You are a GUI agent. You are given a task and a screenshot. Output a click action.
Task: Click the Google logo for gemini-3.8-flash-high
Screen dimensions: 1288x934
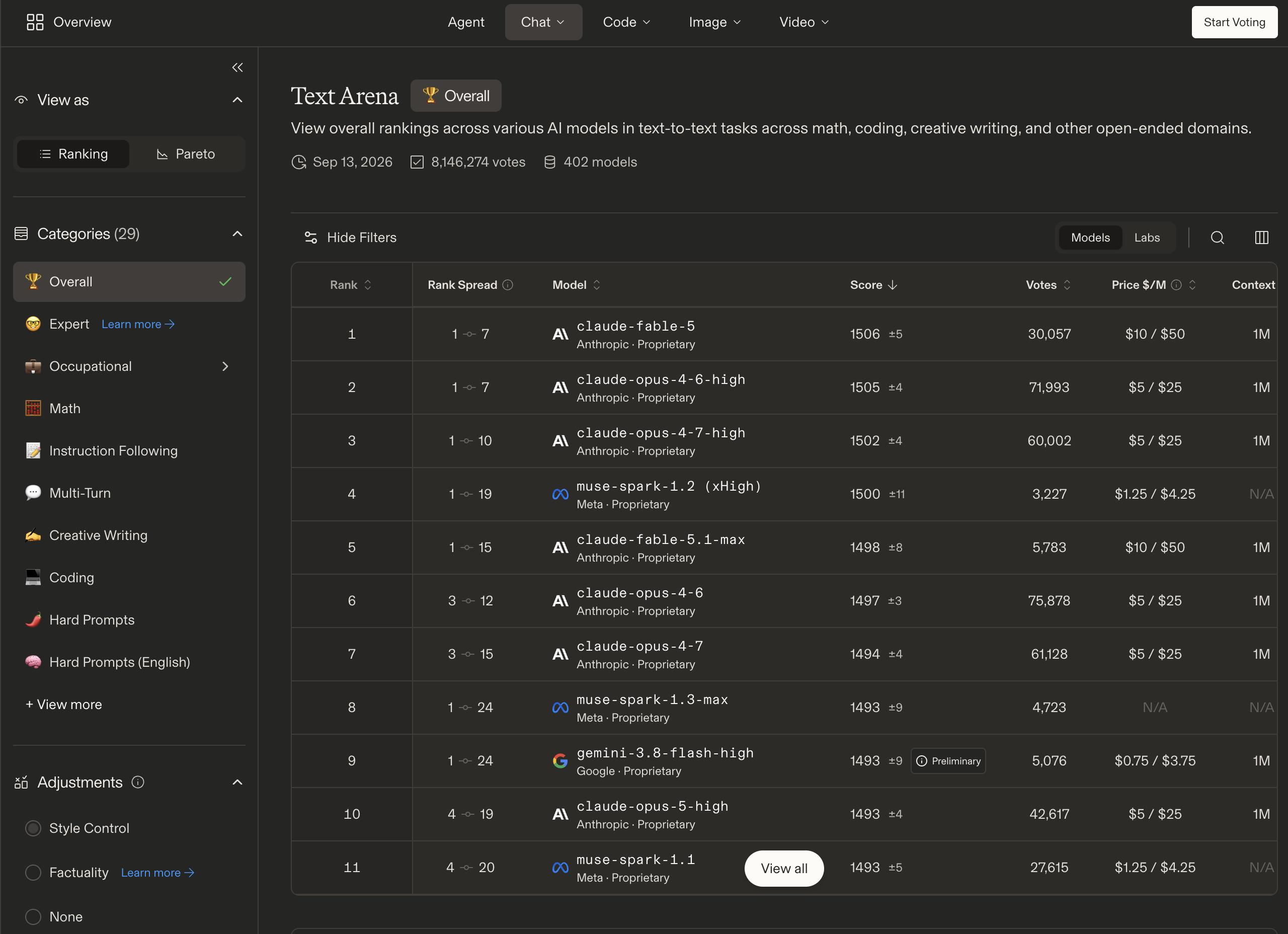coord(560,761)
